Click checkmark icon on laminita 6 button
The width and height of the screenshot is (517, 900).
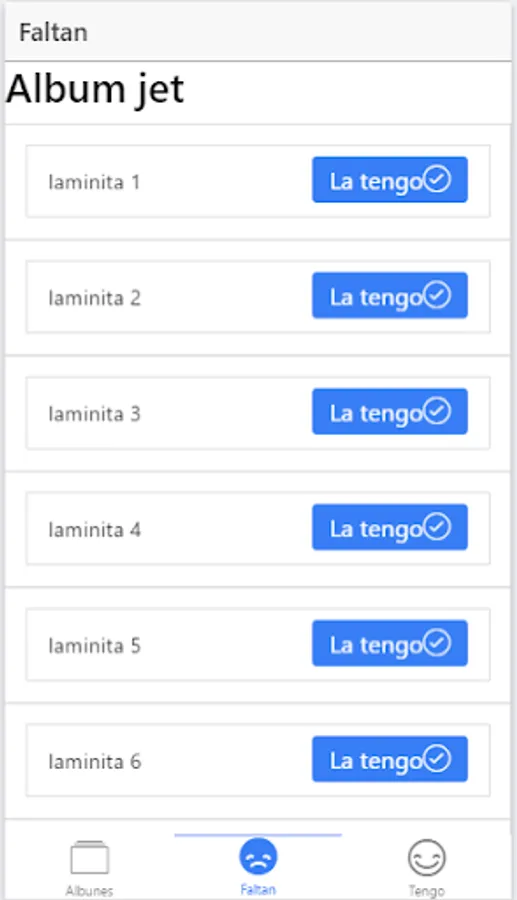437,759
